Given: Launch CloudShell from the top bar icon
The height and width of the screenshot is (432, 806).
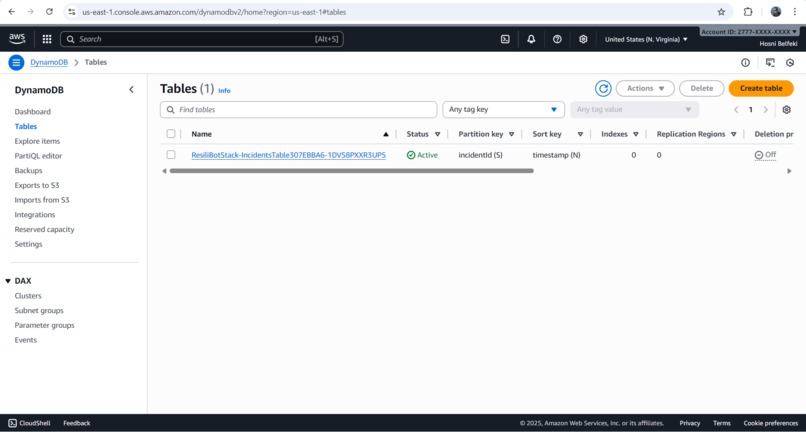Looking at the screenshot, I should tap(505, 39).
